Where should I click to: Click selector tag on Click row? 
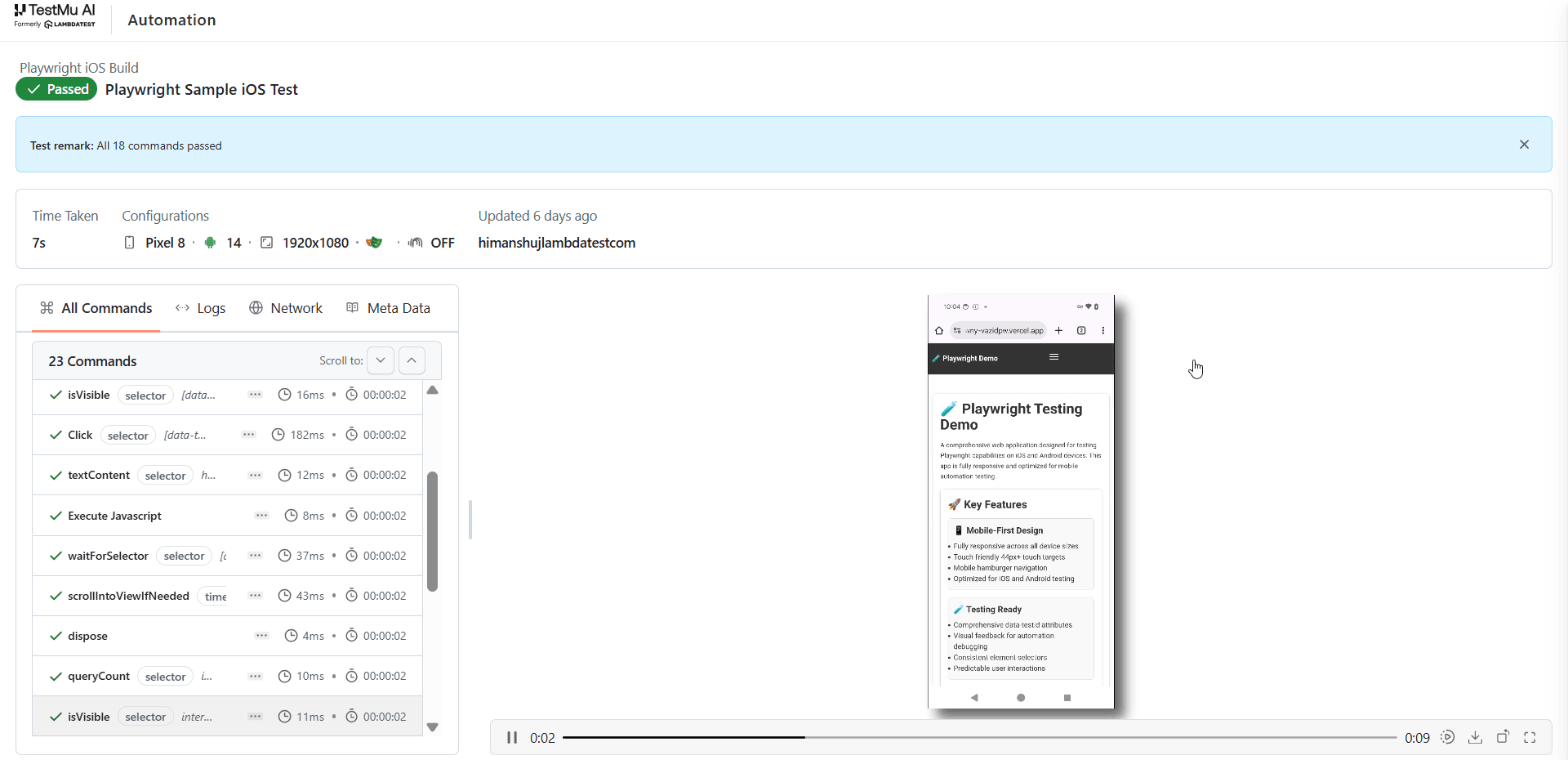(x=128, y=436)
